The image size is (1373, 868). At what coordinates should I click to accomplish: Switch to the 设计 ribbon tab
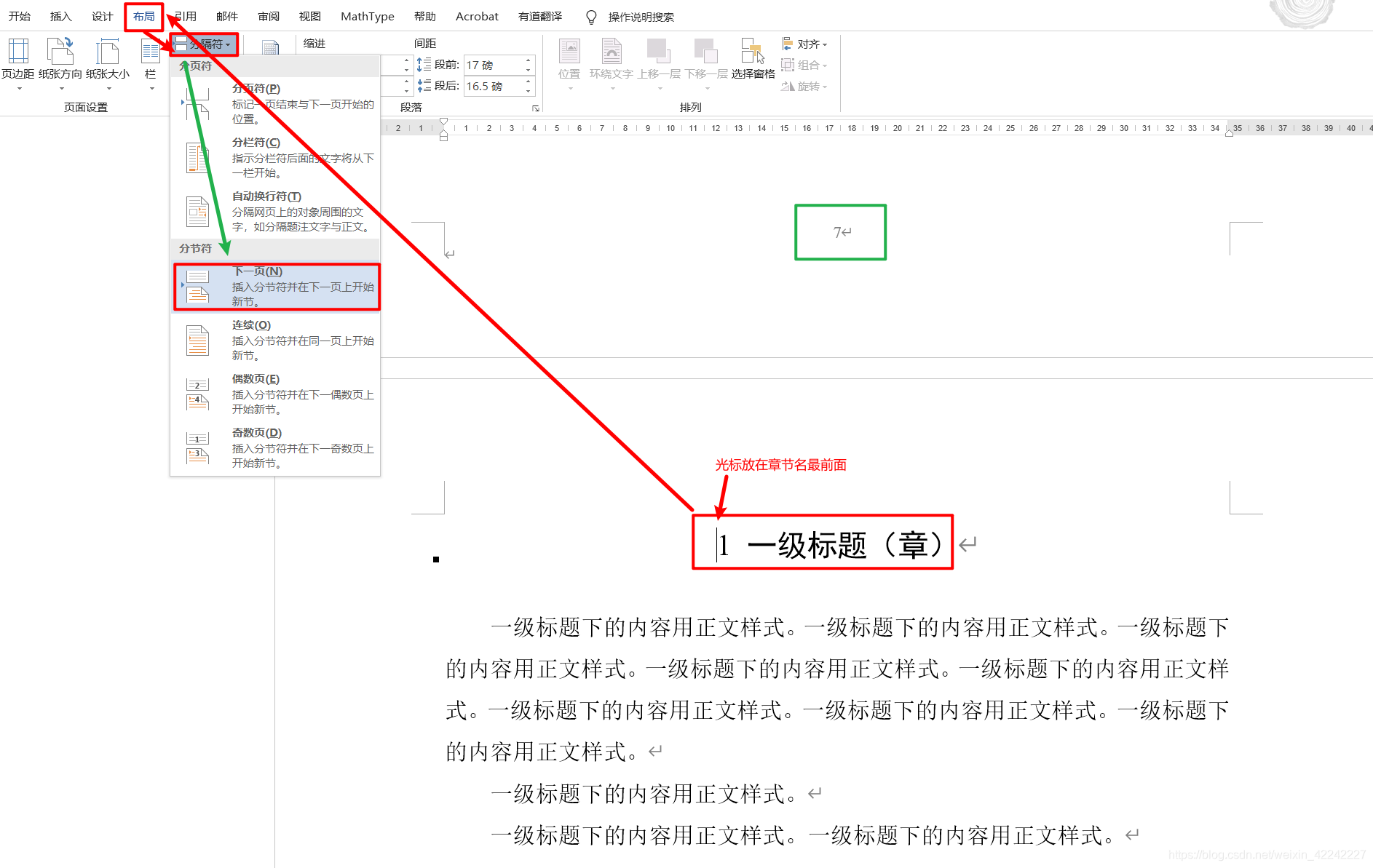tap(103, 16)
